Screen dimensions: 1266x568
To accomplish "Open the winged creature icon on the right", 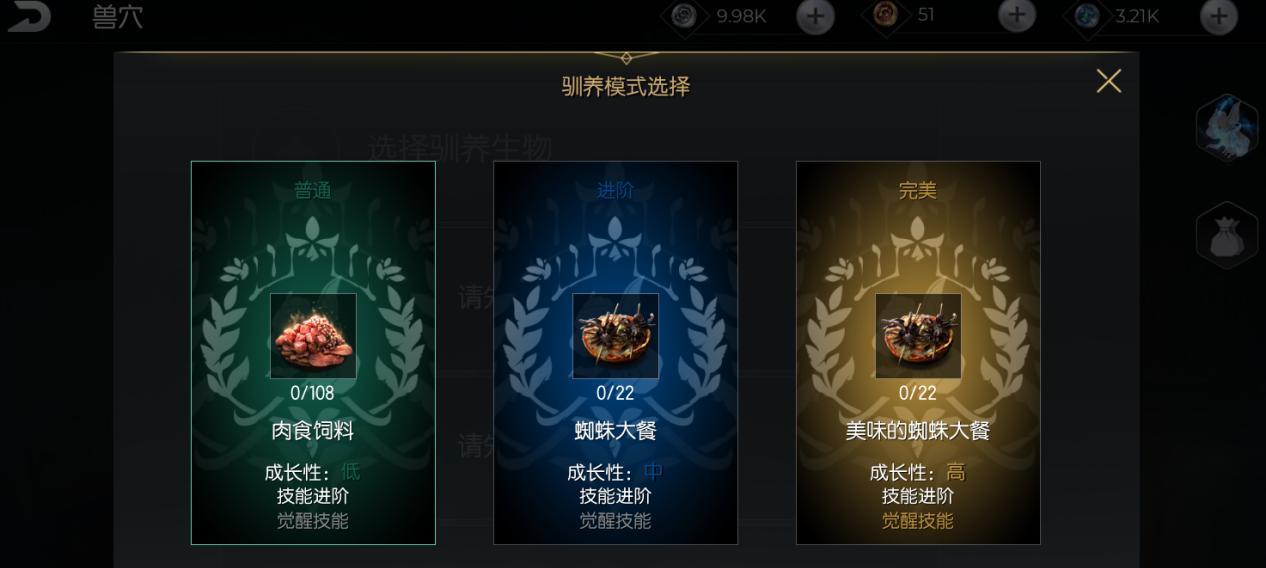I will 1226,127.
